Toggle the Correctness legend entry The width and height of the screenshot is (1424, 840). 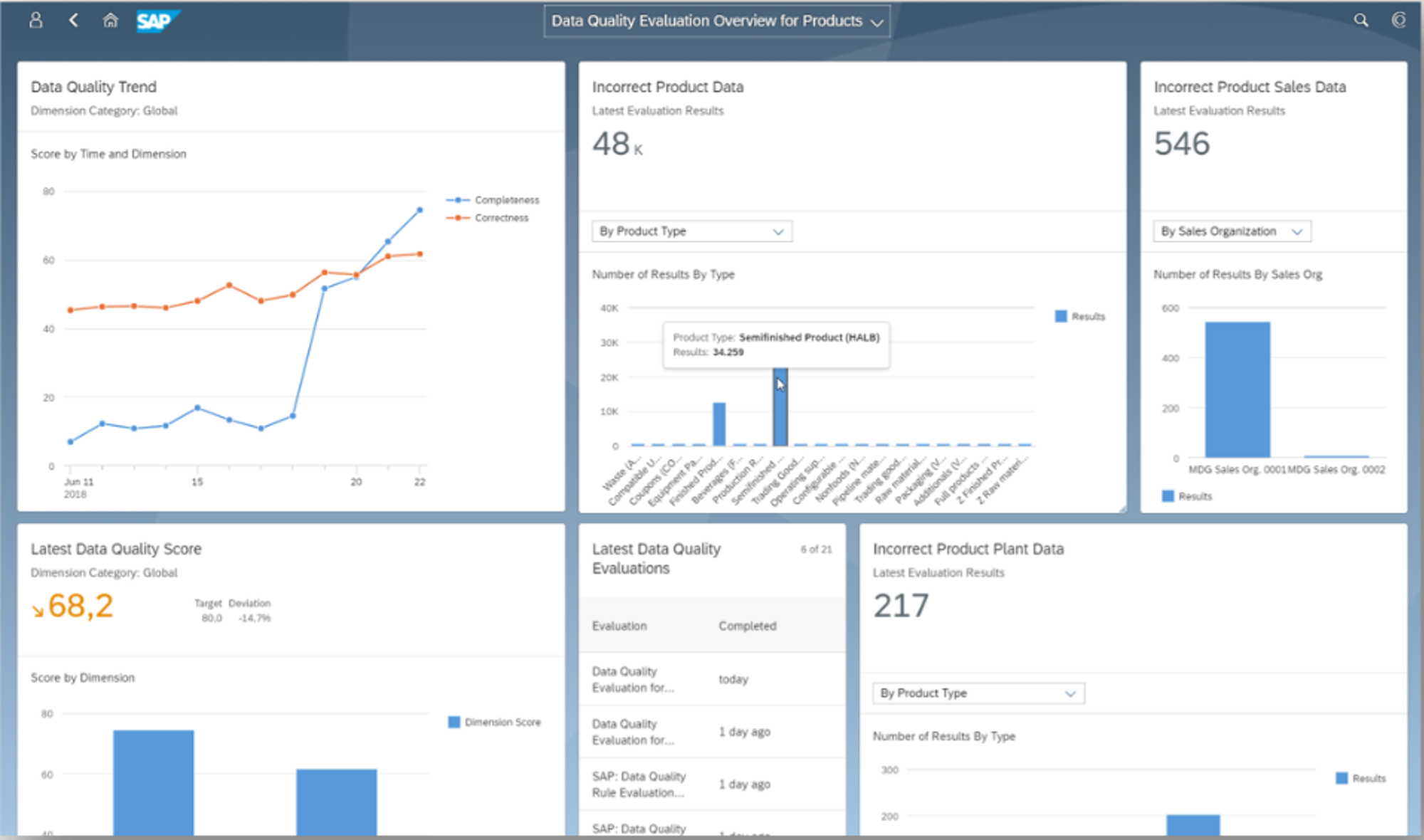coord(488,218)
